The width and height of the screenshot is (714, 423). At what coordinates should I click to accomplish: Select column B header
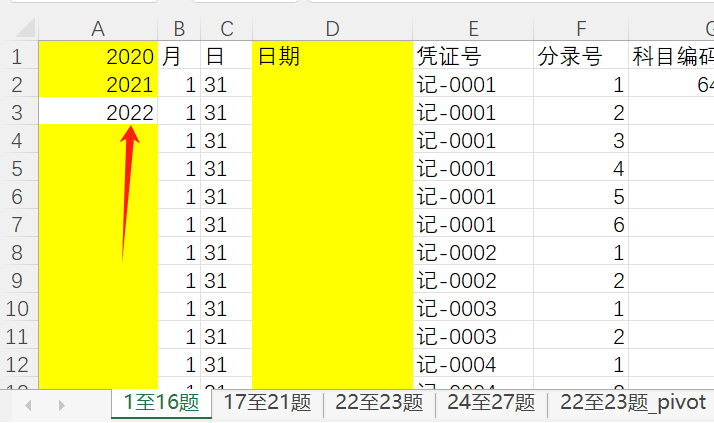point(179,29)
